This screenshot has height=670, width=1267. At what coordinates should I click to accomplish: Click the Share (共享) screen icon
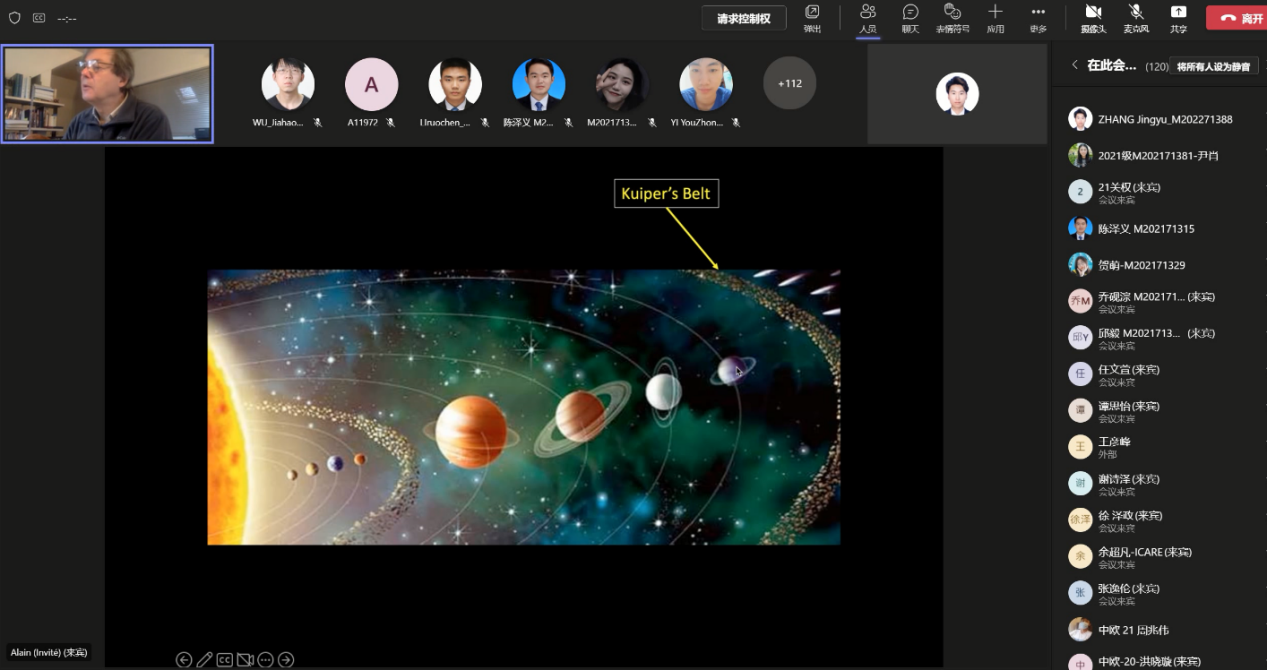point(1178,17)
